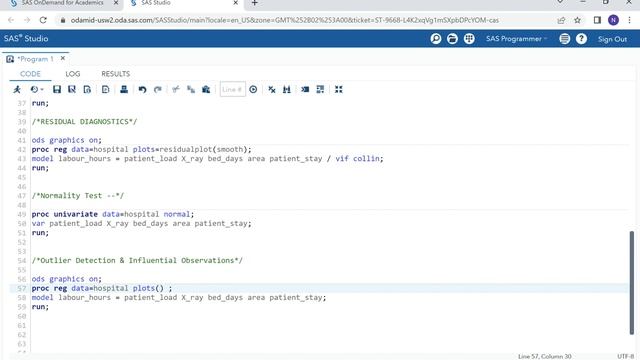Open the browser three-dot menu
Screen dimensions: 640x360
point(630,20)
